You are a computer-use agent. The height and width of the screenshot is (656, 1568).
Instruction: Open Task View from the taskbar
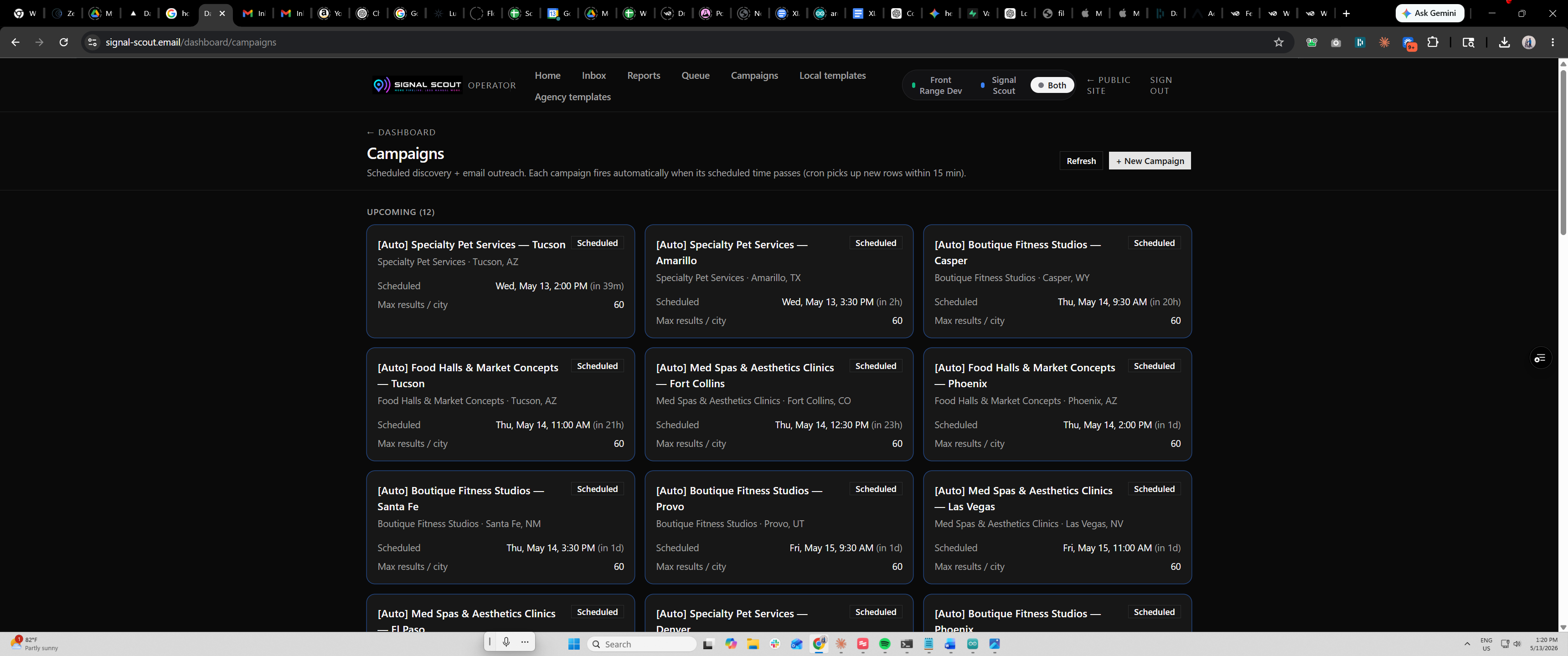coord(708,644)
